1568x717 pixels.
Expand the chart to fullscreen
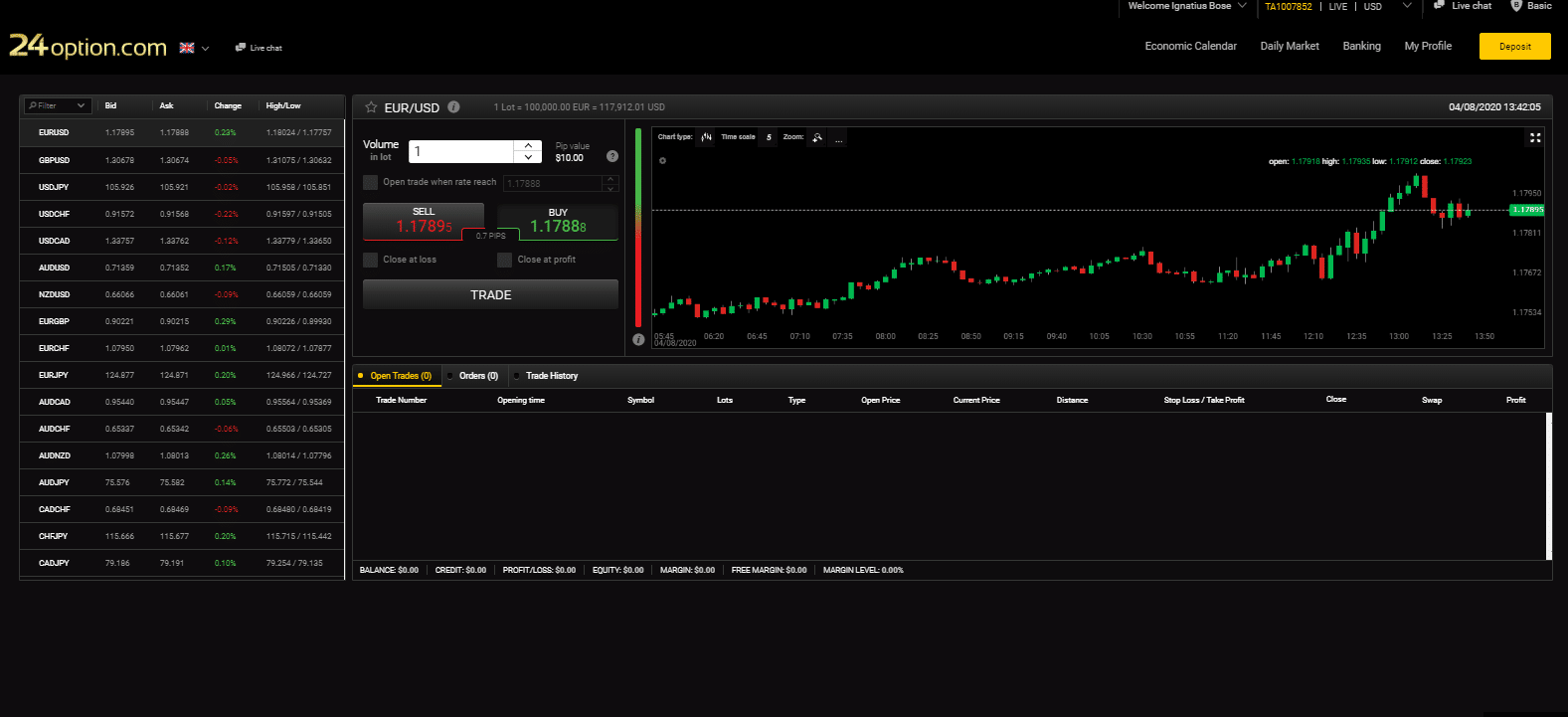[x=1535, y=137]
